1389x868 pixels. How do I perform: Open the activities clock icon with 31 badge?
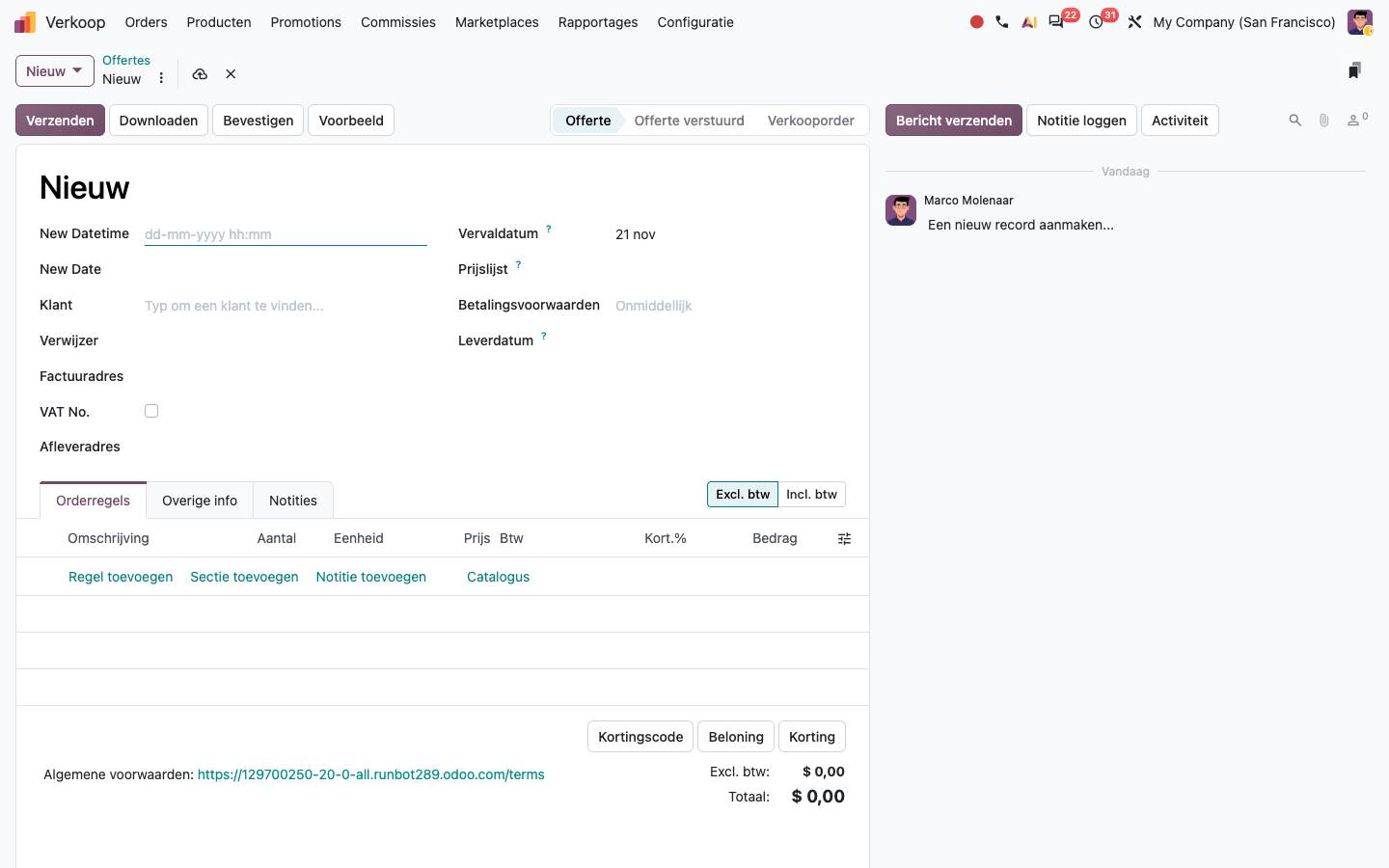click(x=1096, y=22)
